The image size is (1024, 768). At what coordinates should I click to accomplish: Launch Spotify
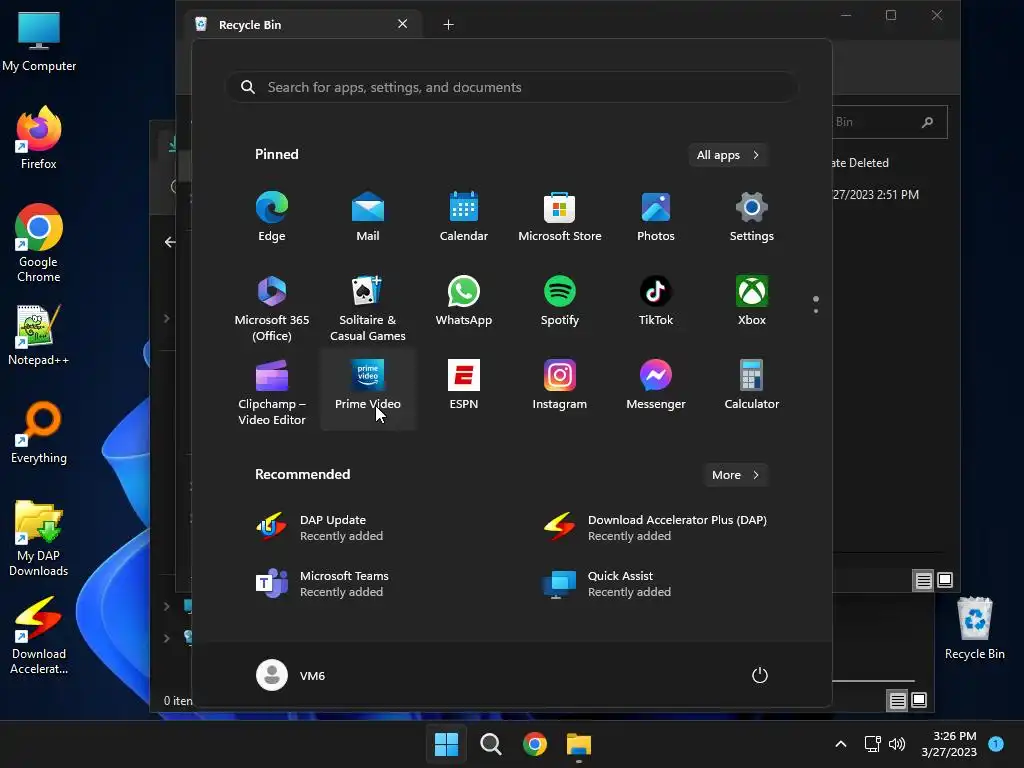click(560, 301)
